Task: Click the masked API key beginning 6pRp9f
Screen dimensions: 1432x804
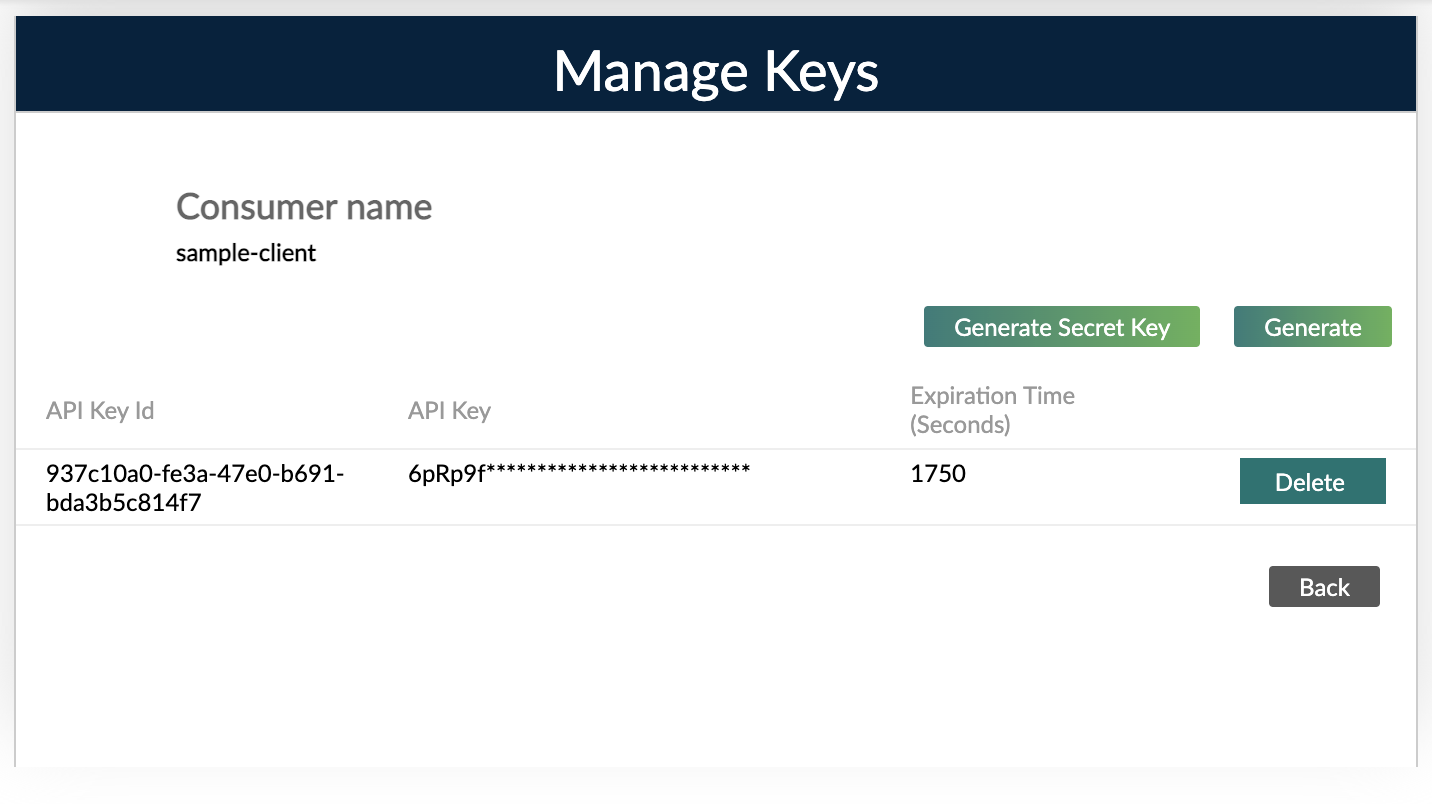Action: click(x=578, y=472)
